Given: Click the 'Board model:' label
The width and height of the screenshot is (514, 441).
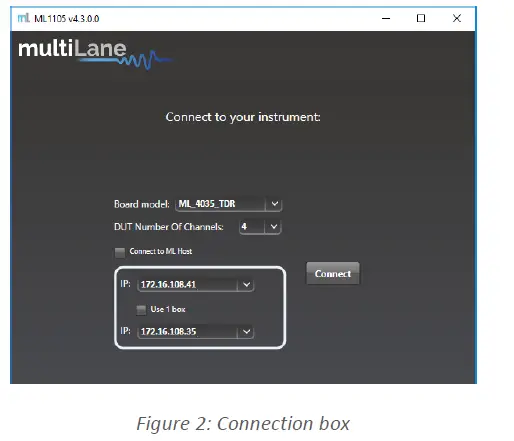Looking at the screenshot, I should pos(142,204).
